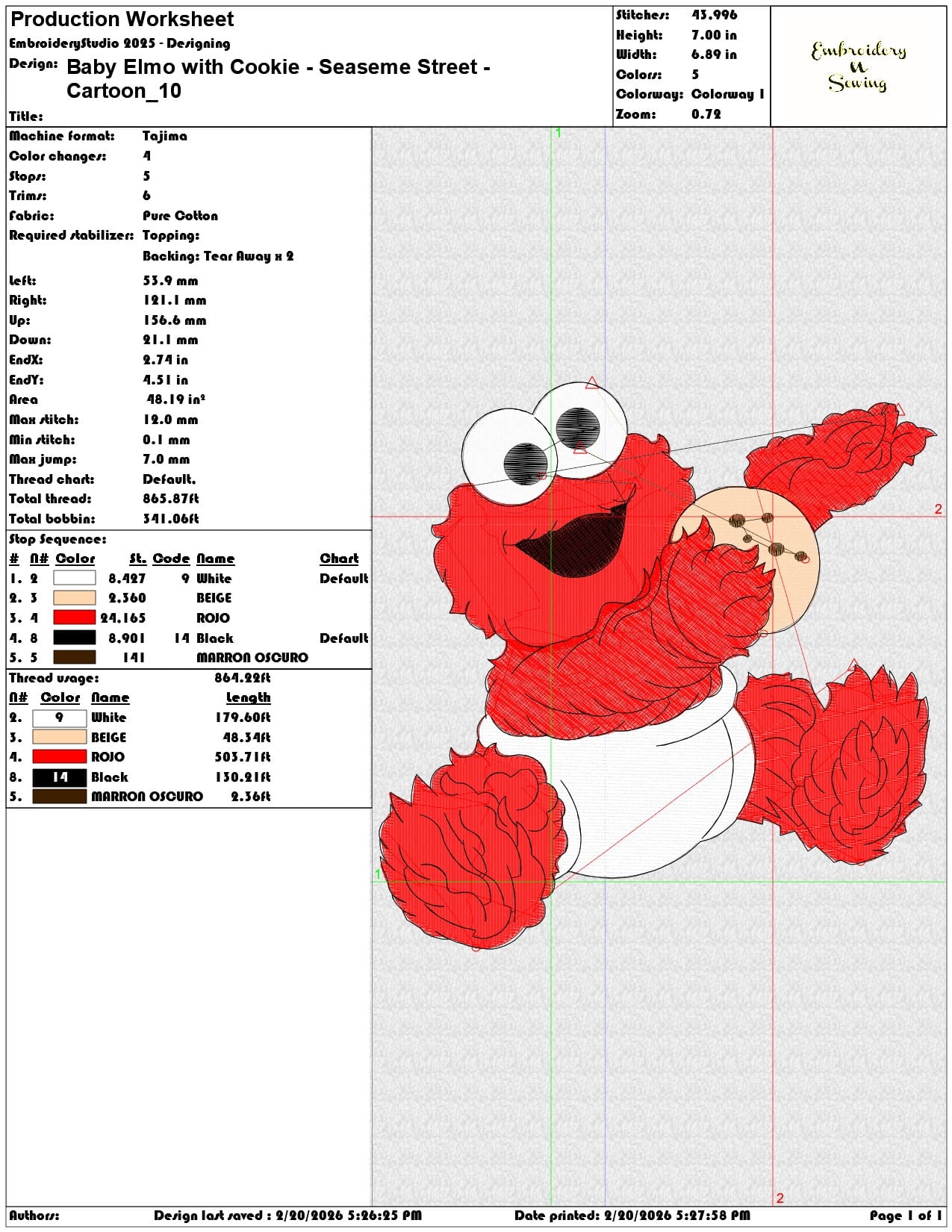Click the Height value 7.00 in
The height and width of the screenshot is (1232, 952).
[714, 35]
